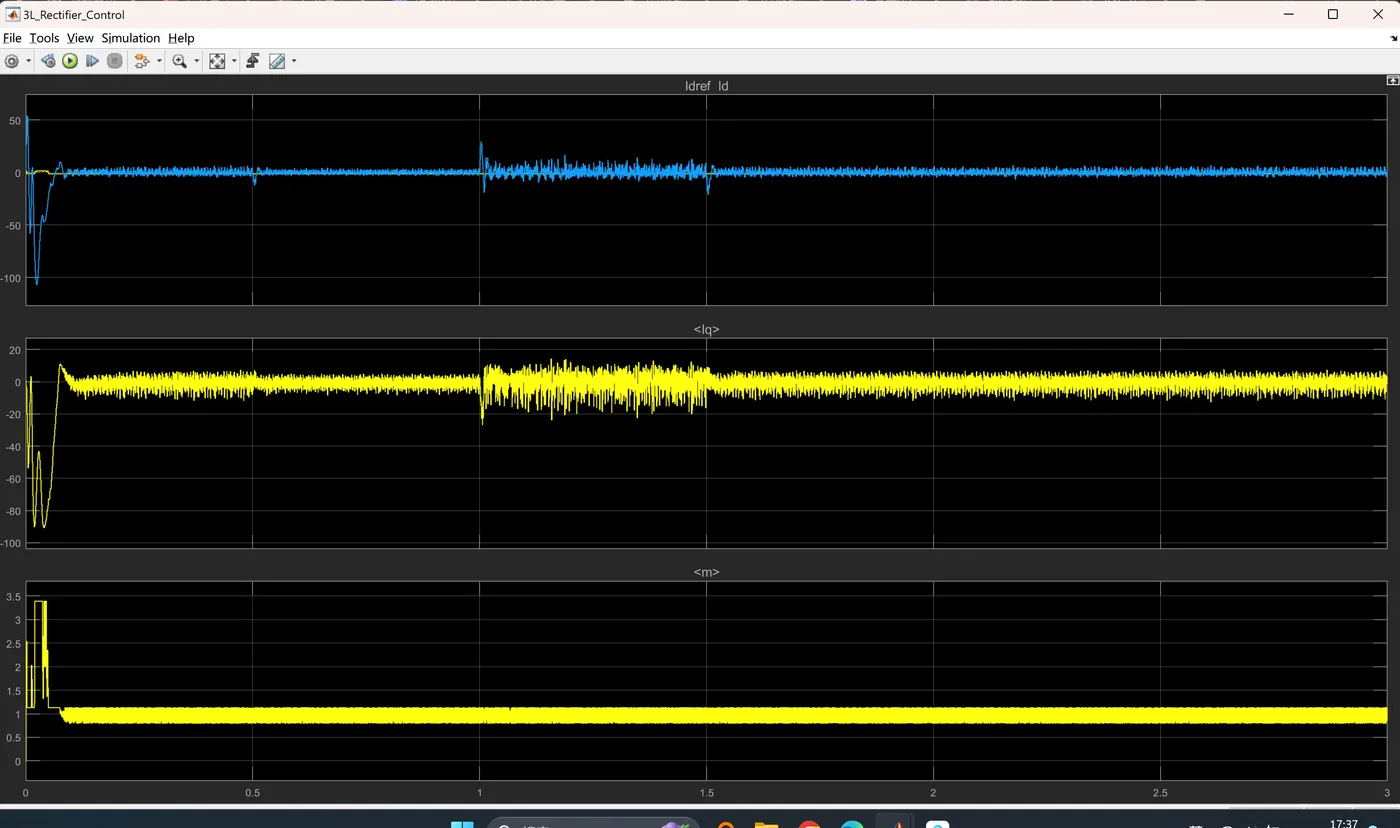
Task: Select the Zoom tool magnifier icon
Action: coord(180,61)
